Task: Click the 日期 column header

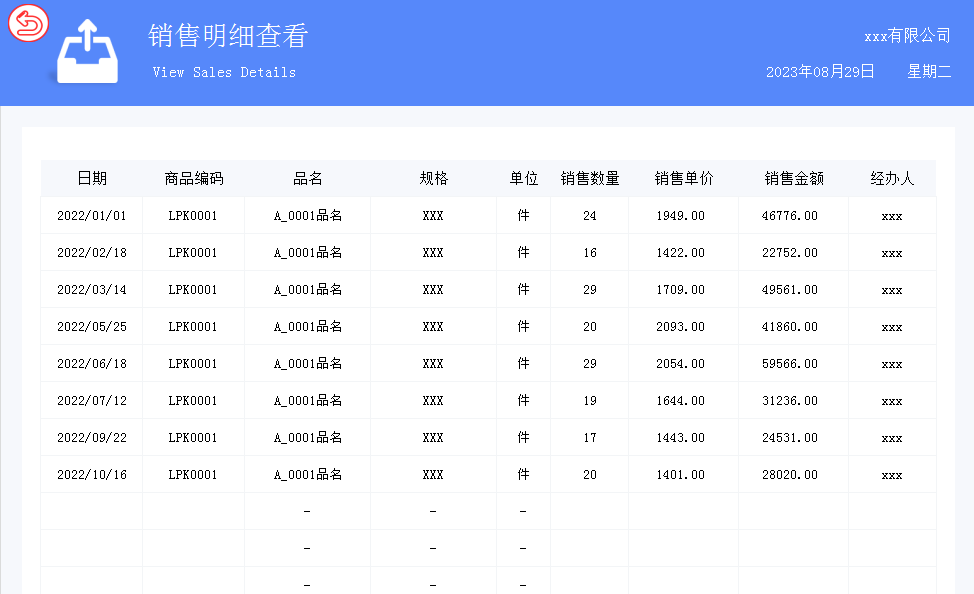Action: pyautogui.click(x=92, y=179)
